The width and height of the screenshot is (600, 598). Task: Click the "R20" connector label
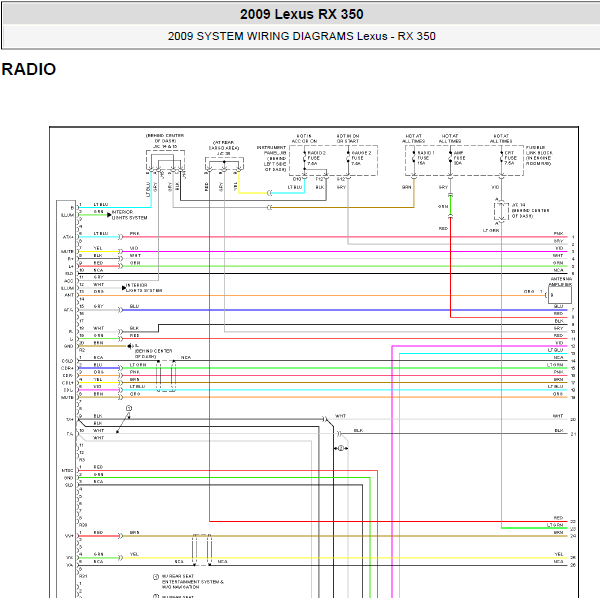[x=83, y=525]
